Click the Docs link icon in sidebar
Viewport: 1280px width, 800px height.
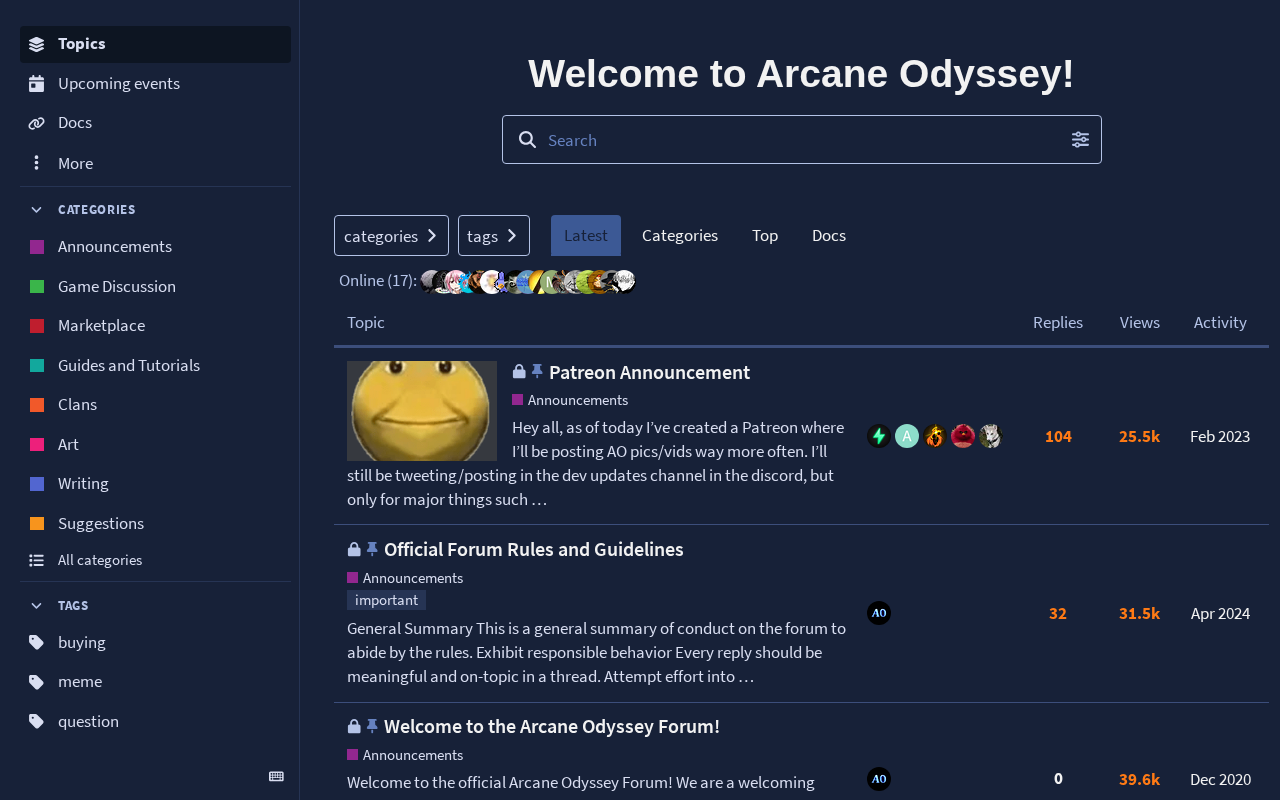click(37, 123)
